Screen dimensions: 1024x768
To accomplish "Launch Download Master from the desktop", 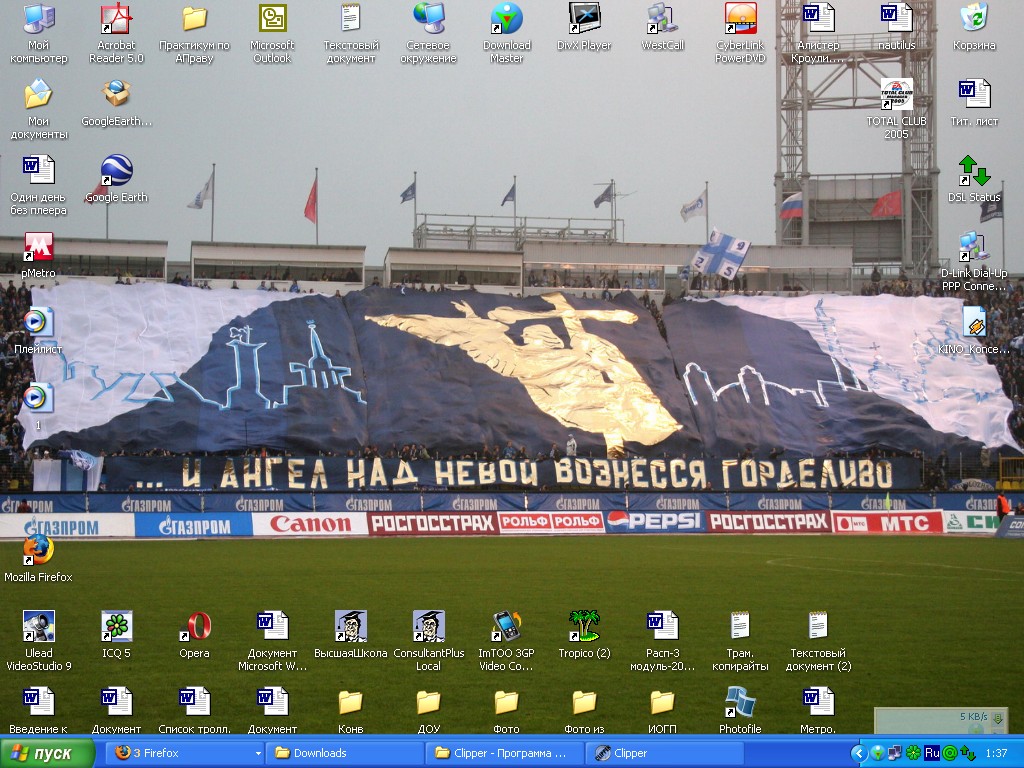I will point(506,19).
